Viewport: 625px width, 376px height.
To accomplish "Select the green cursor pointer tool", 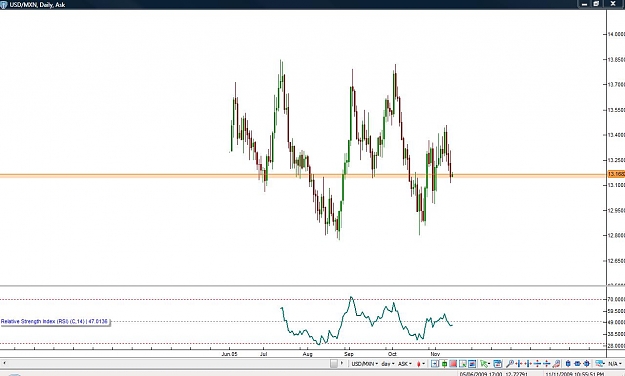I will pos(485,364).
